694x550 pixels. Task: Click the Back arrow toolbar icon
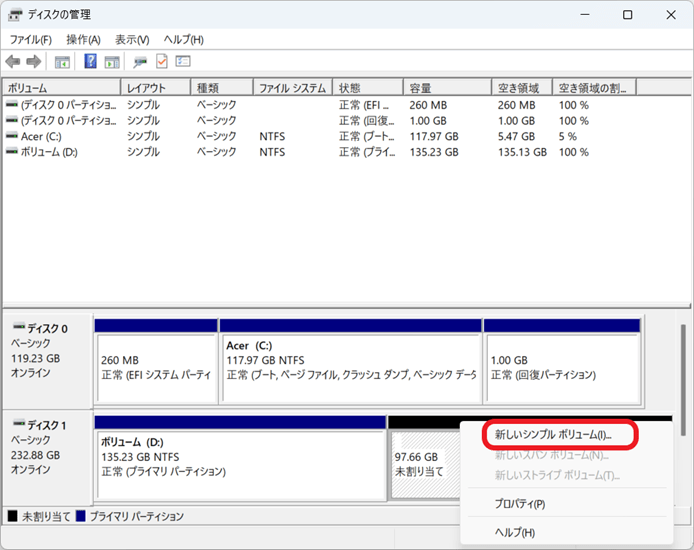[13, 62]
